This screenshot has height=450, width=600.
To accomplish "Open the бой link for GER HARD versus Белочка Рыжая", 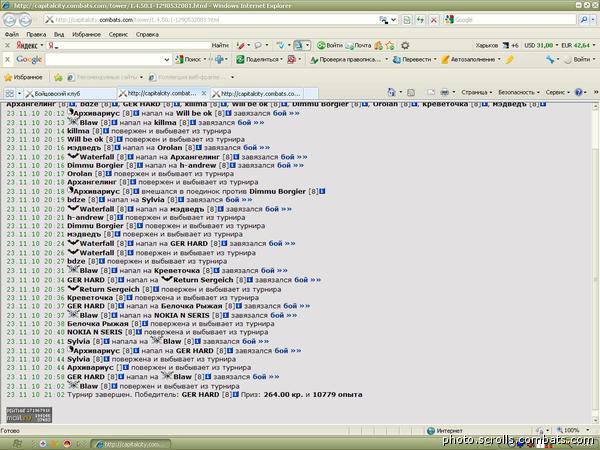I will tap(296, 306).
